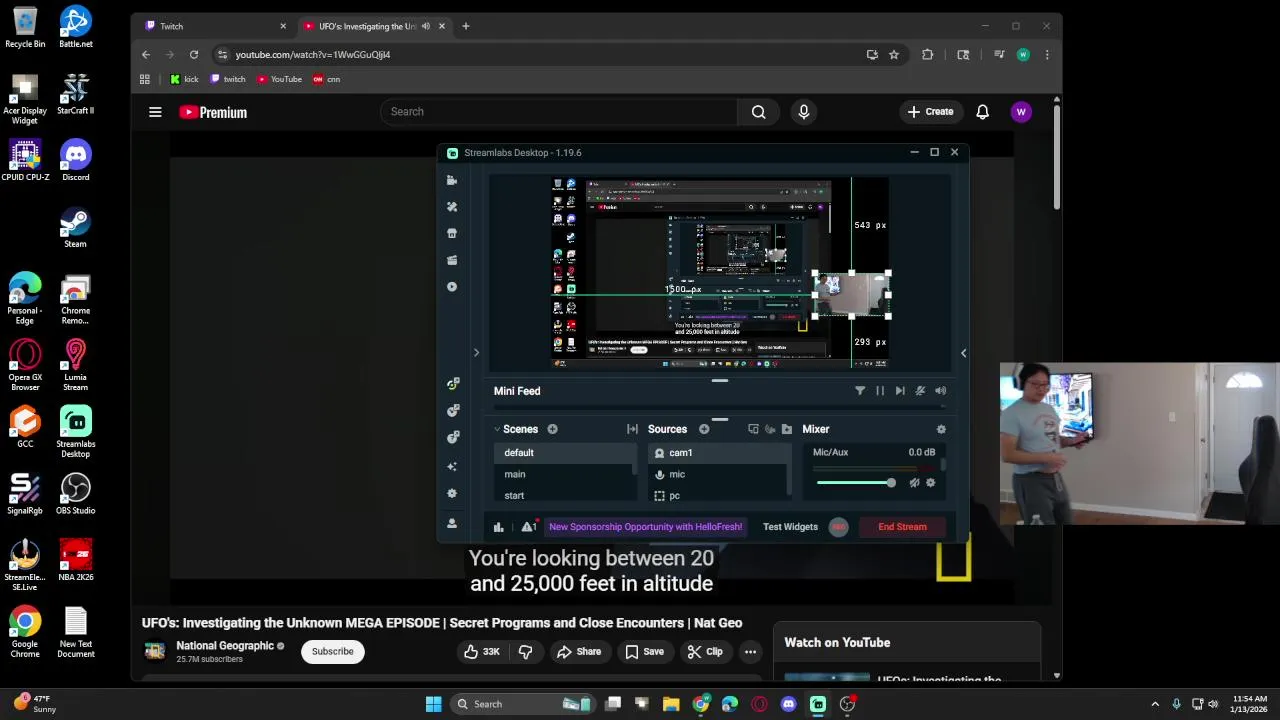The width and height of the screenshot is (1280, 720).
Task: Toggle Mini Feed alert volume speaker
Action: coord(940,391)
